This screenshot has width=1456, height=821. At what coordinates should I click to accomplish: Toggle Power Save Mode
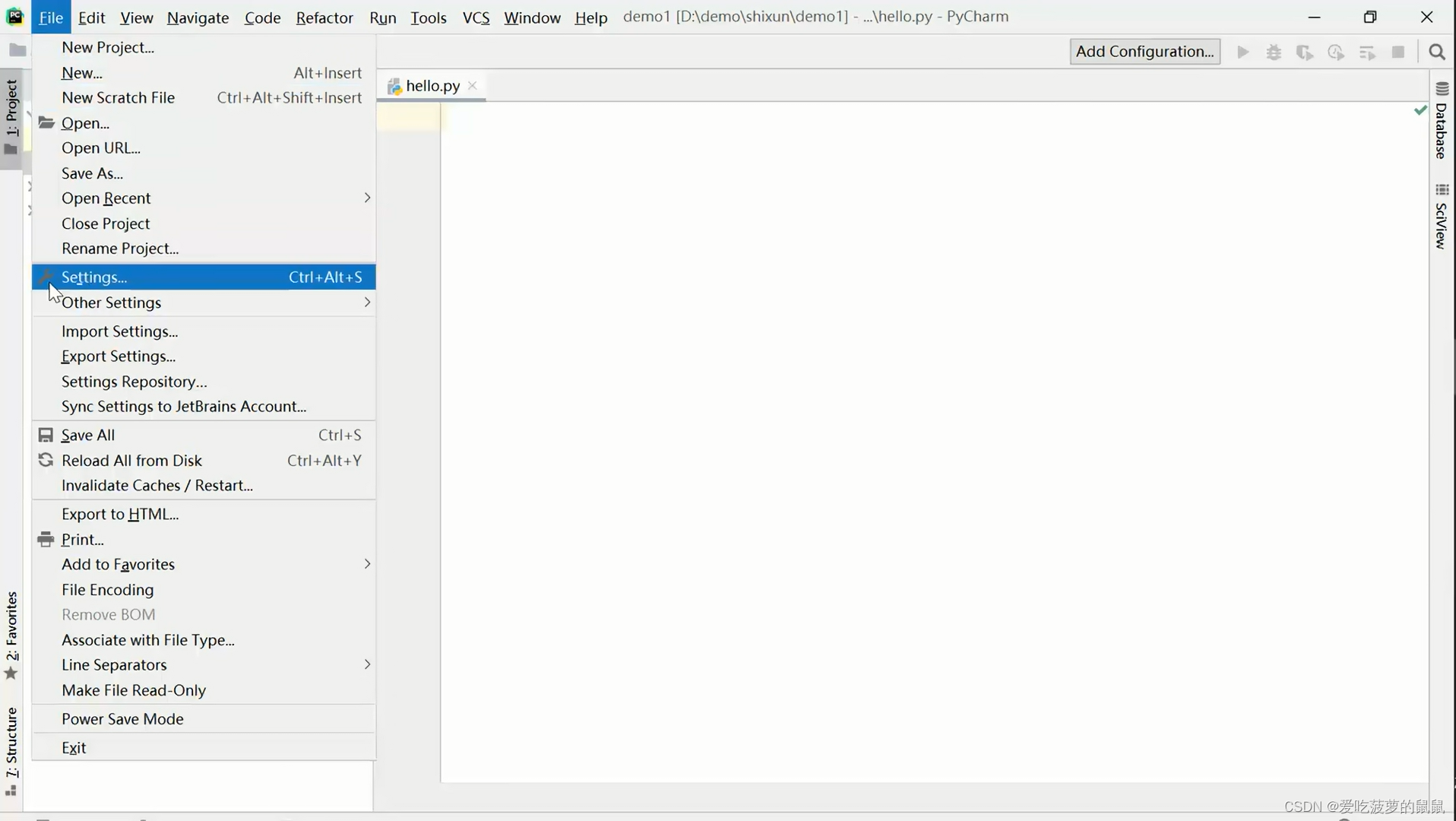204,719
